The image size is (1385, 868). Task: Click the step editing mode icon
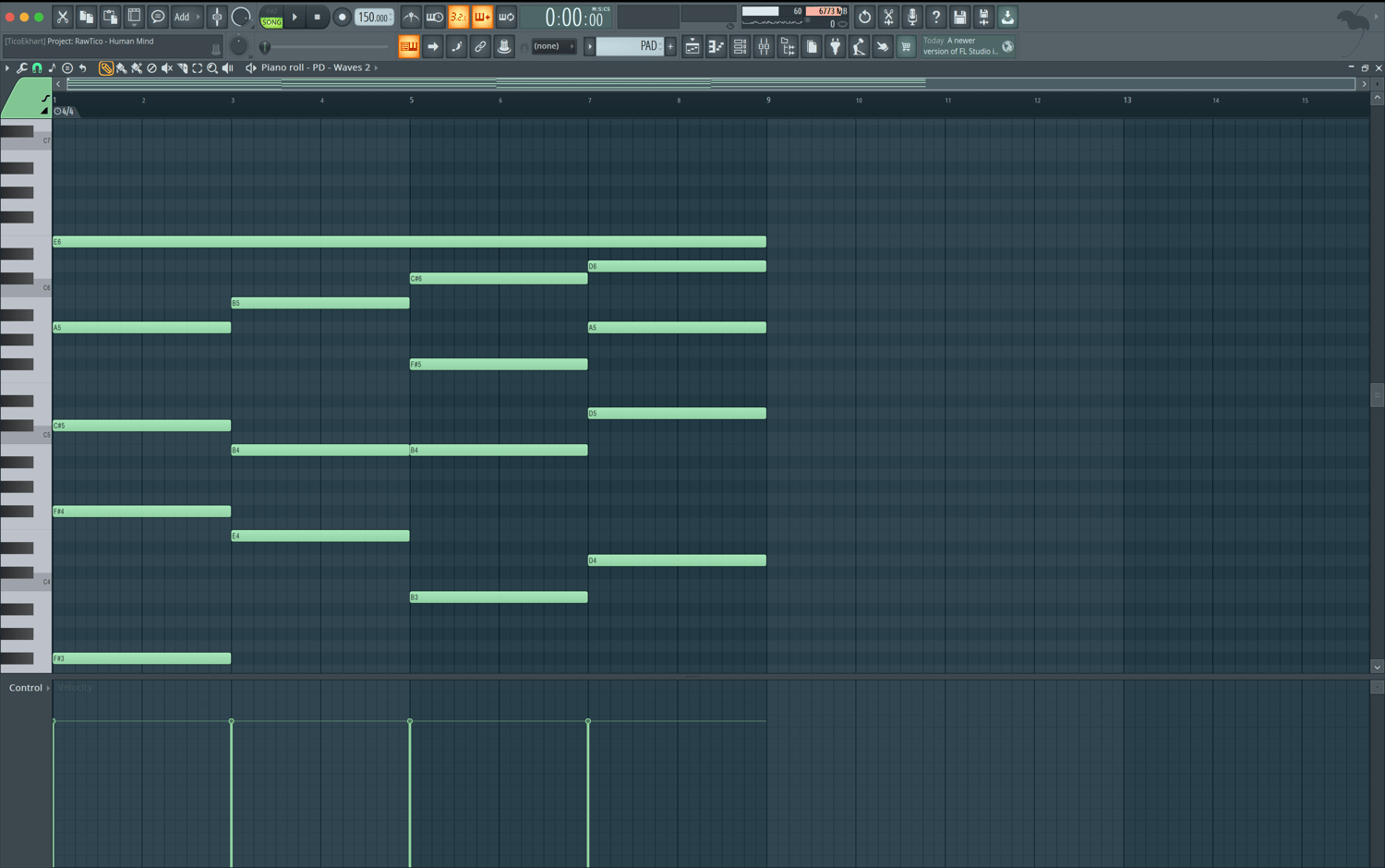pyautogui.click(x=456, y=46)
